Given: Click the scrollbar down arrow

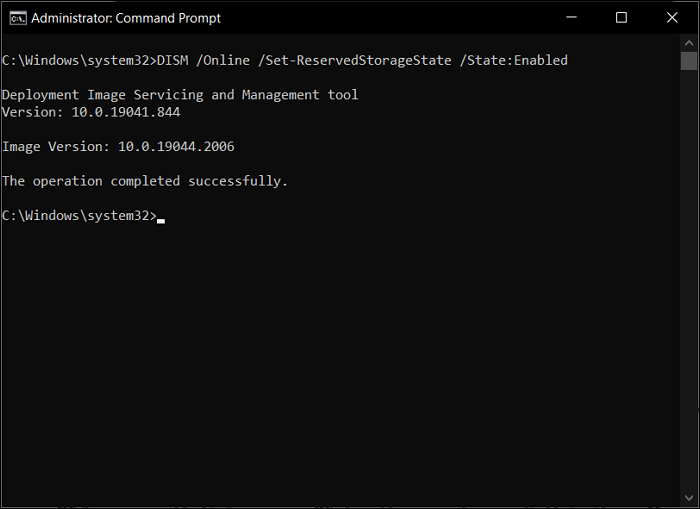Looking at the screenshot, I should point(689,498).
